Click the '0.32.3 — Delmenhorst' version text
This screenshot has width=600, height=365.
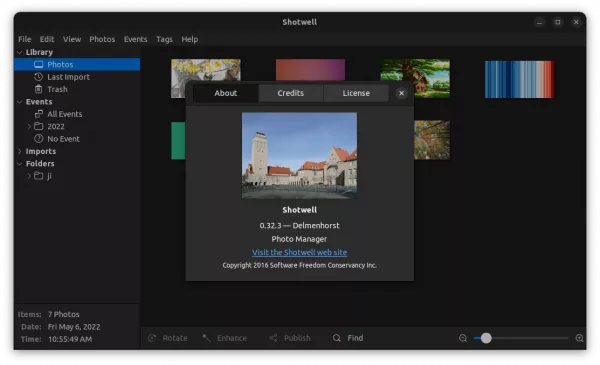[x=300, y=226]
